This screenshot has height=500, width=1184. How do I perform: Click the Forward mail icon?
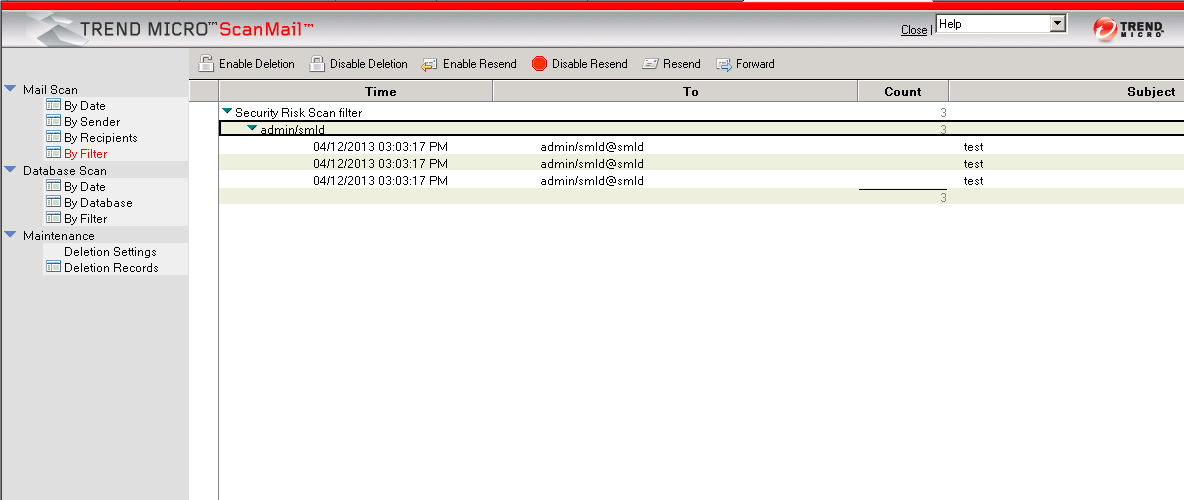pyautogui.click(x=724, y=64)
